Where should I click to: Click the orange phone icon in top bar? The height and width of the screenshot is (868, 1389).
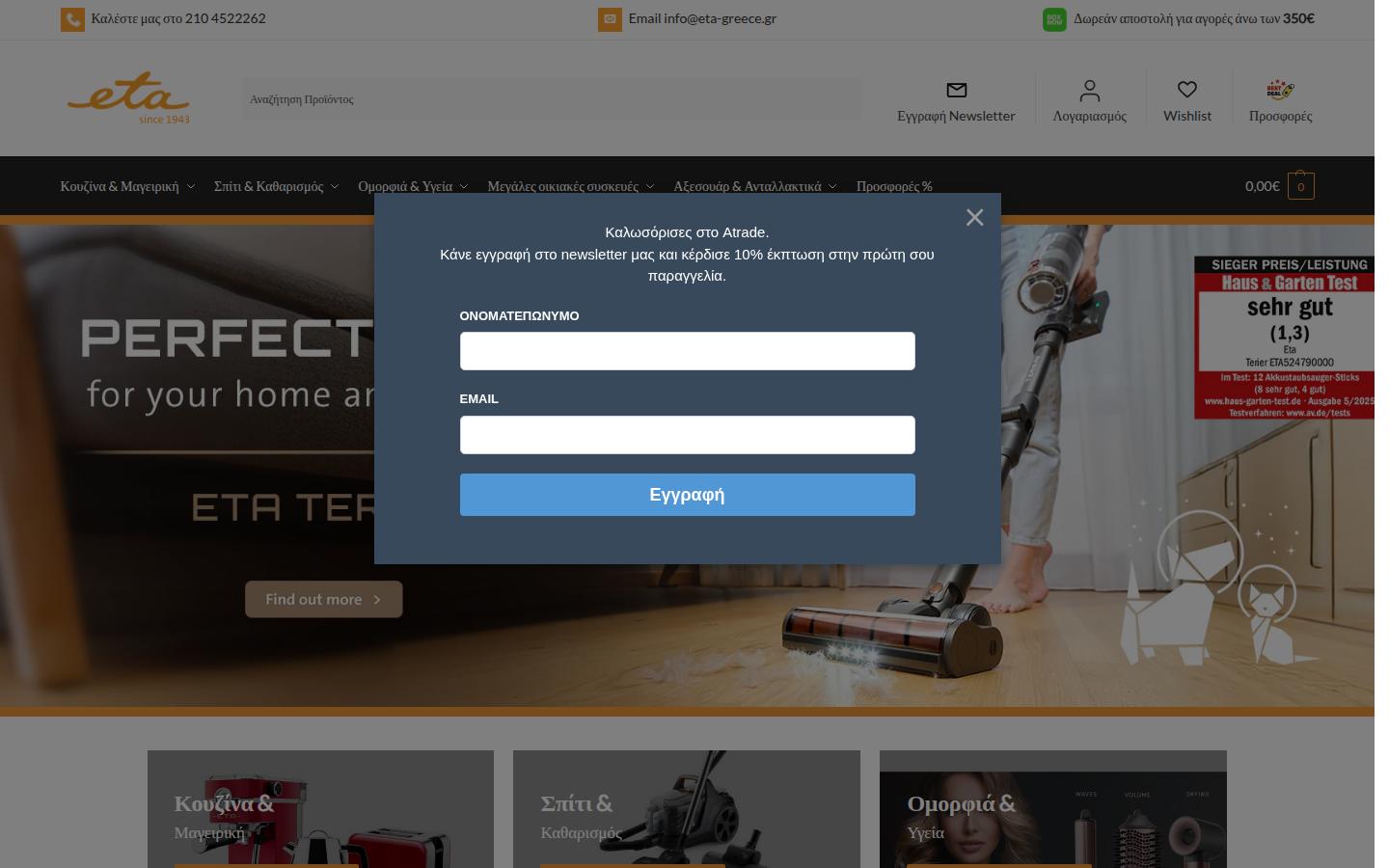click(x=72, y=19)
